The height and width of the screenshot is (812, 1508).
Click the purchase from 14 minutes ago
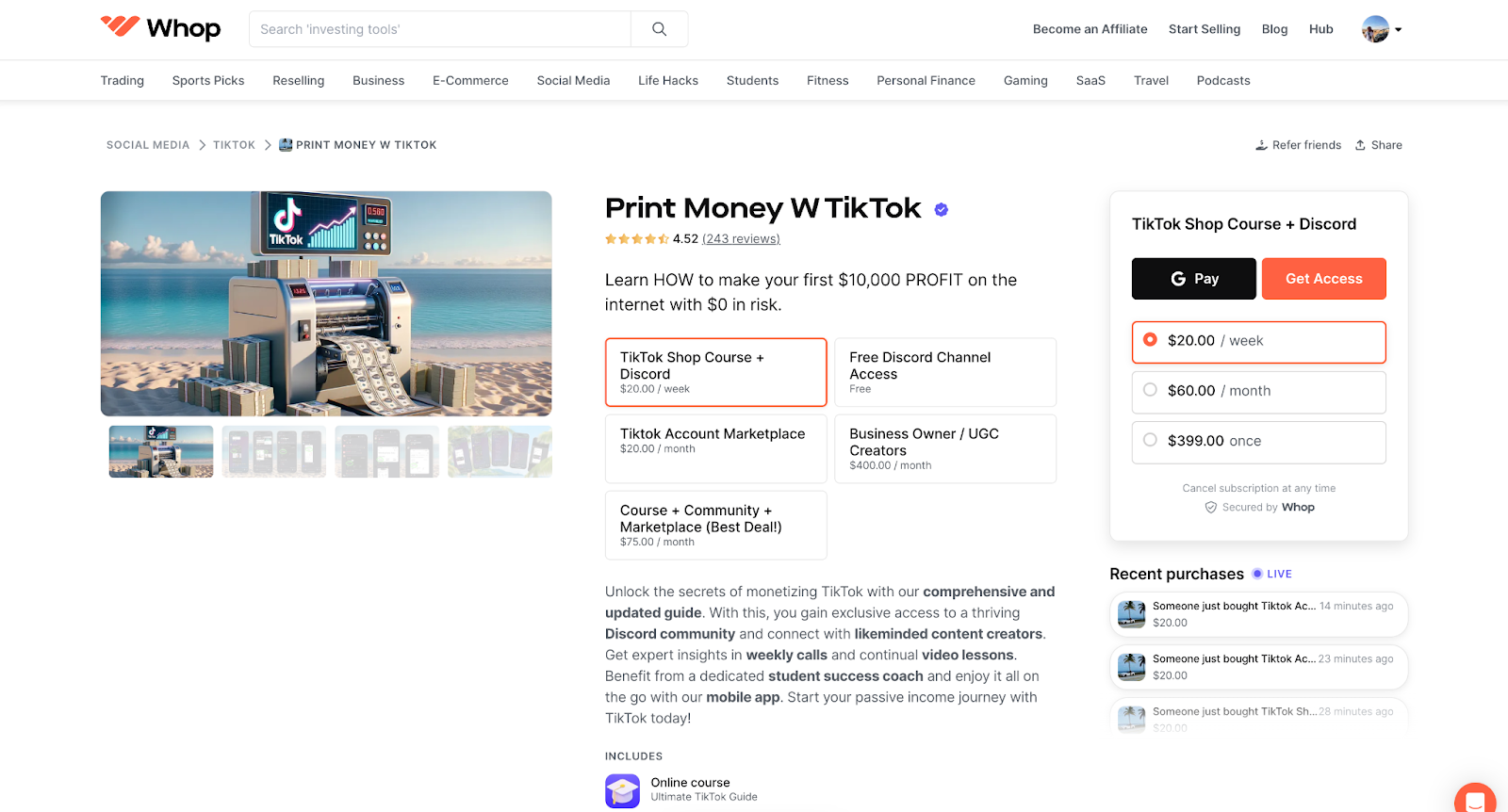[1258, 614]
